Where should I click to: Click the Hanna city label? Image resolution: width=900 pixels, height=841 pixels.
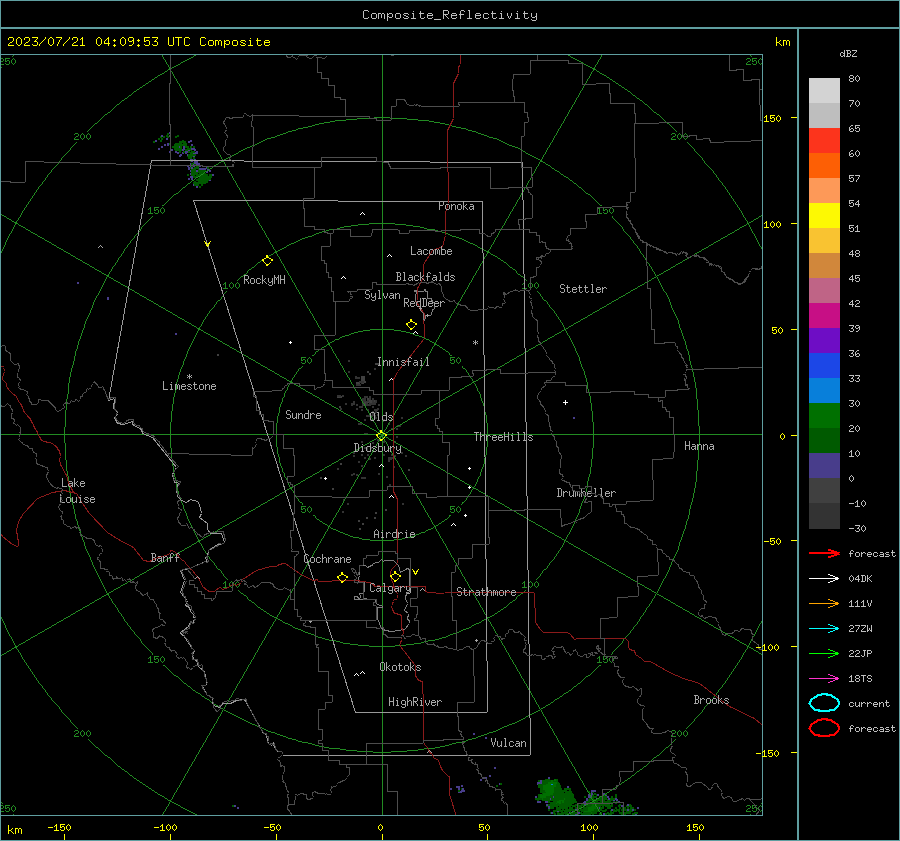(x=699, y=446)
